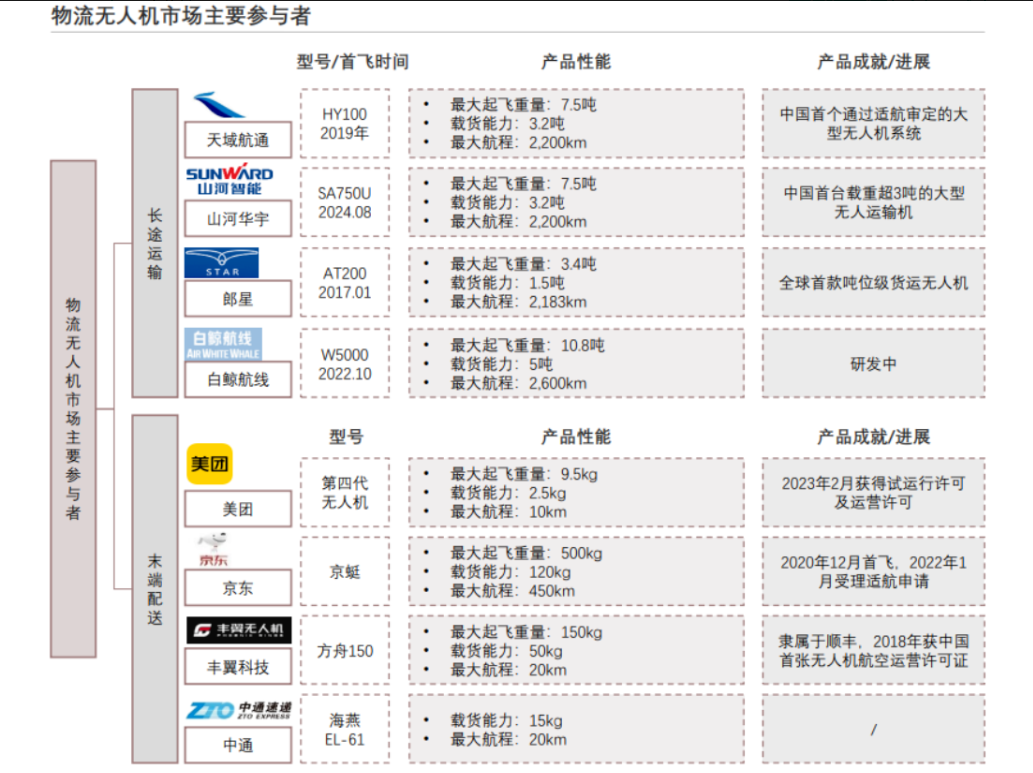Click the 2023年2月获得试运行许可及运营许可 box

coord(874,492)
